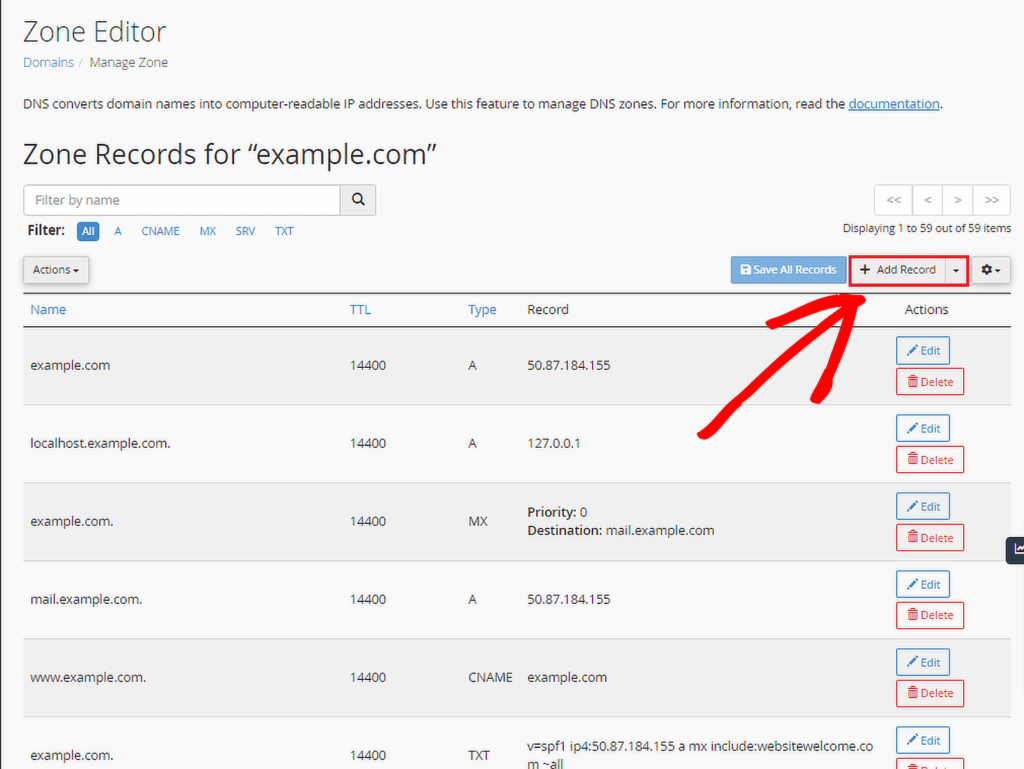
Task: Delete the www.example.com CNAME record
Action: pyautogui.click(x=929, y=693)
